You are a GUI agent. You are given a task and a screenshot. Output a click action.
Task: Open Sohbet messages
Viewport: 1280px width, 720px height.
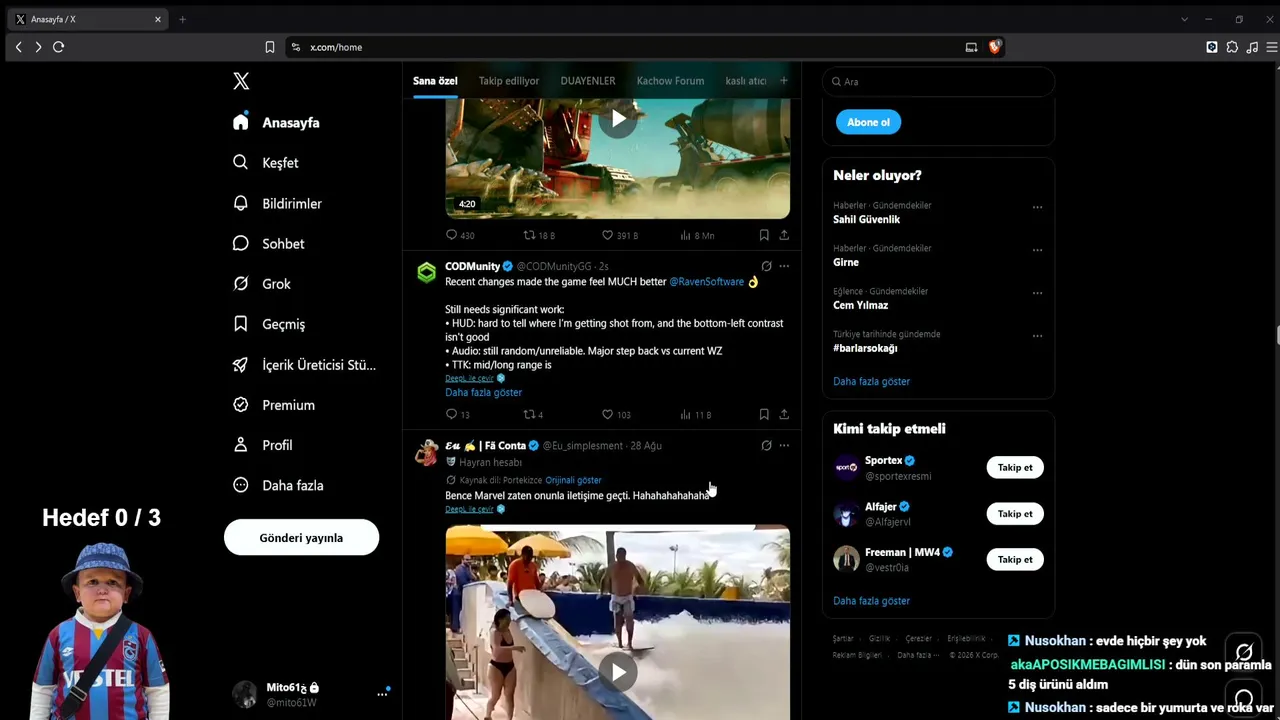tap(268, 243)
